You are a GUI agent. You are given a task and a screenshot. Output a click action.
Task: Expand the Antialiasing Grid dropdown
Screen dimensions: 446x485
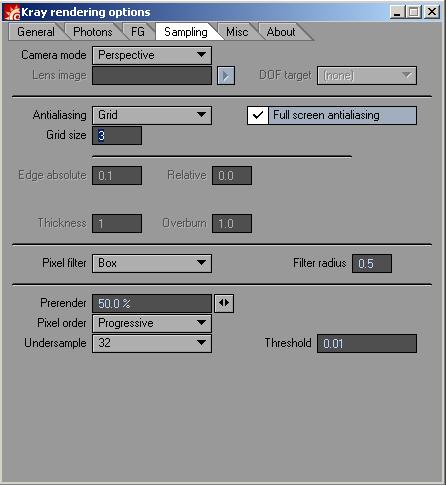click(152, 115)
